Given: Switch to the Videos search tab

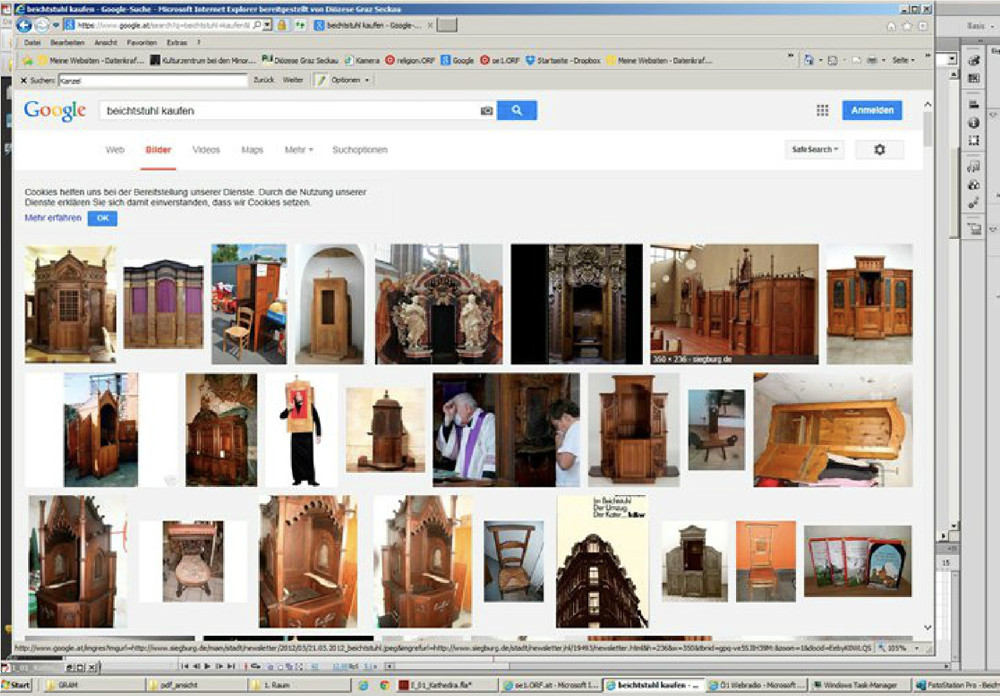Looking at the screenshot, I should click(206, 150).
